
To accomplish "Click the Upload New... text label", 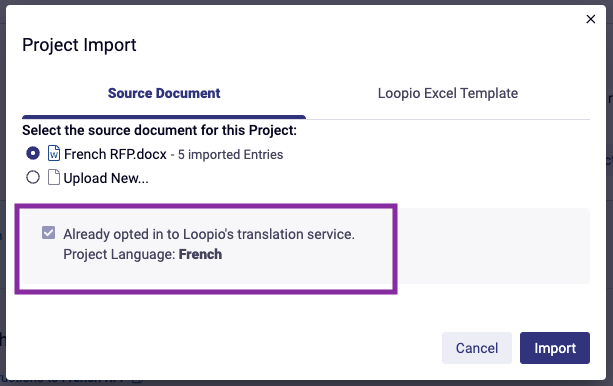I will click(x=106, y=178).
